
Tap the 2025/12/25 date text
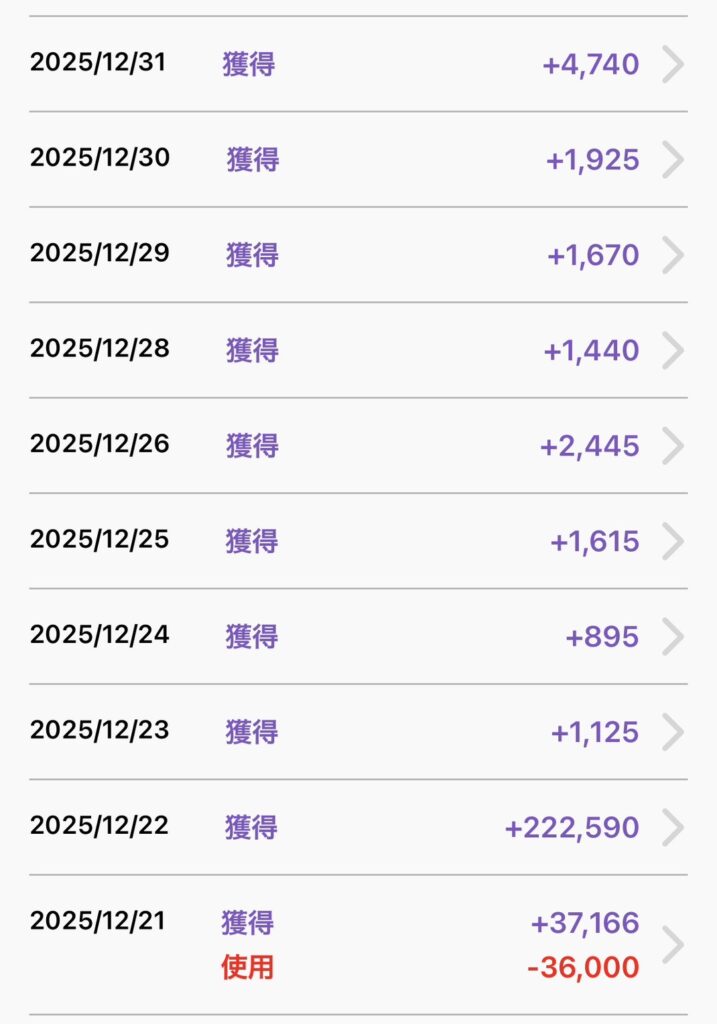pyautogui.click(x=100, y=540)
